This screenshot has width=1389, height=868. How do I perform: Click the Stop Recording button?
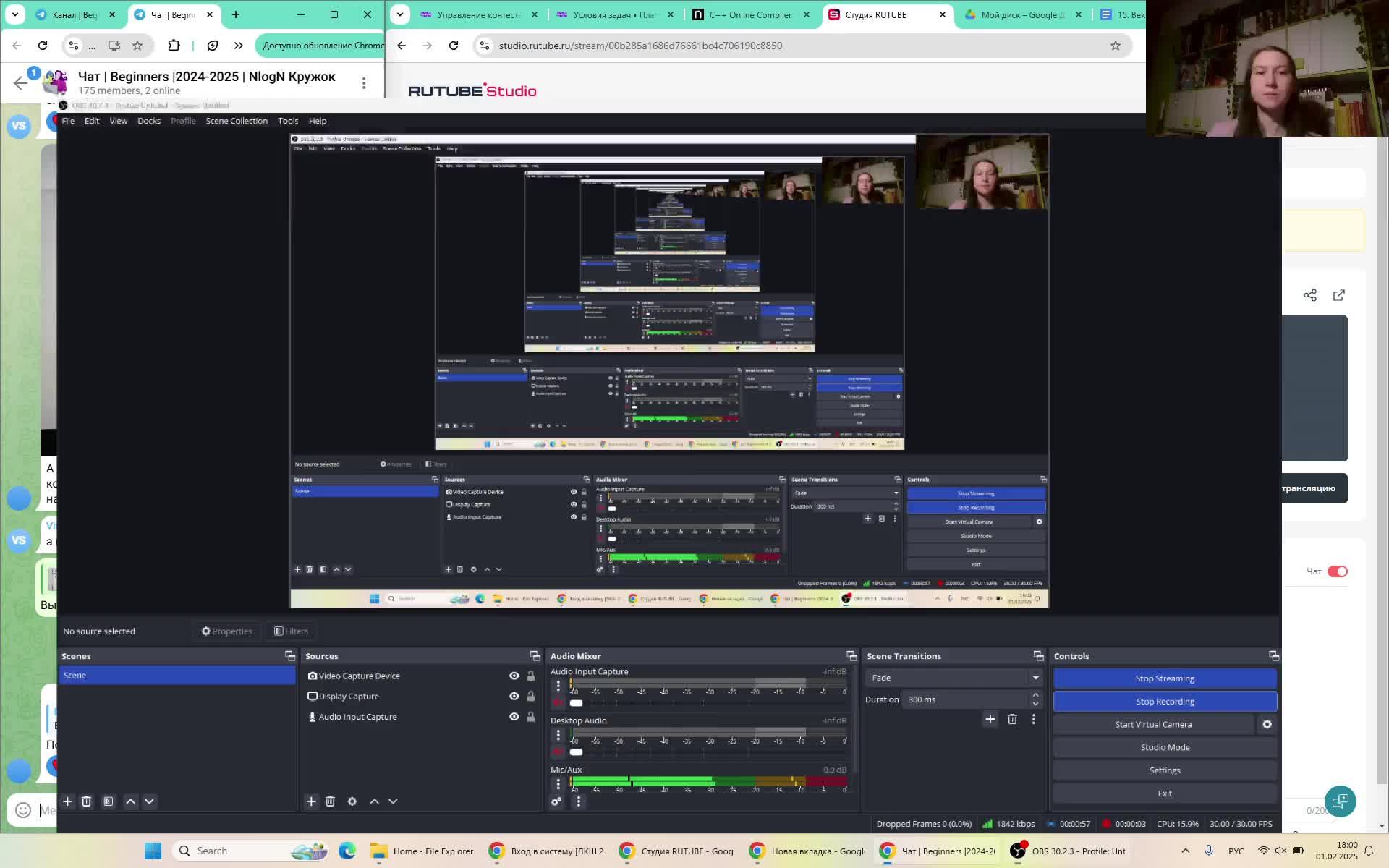coord(1165,701)
